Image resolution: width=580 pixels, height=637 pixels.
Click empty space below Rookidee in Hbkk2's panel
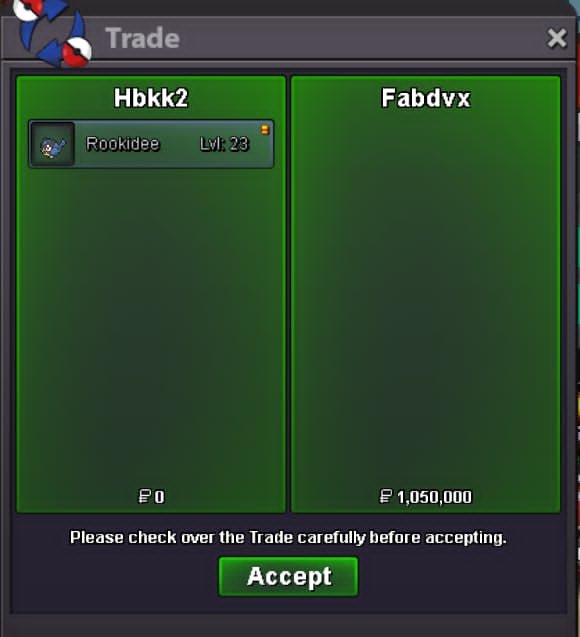pos(151,325)
